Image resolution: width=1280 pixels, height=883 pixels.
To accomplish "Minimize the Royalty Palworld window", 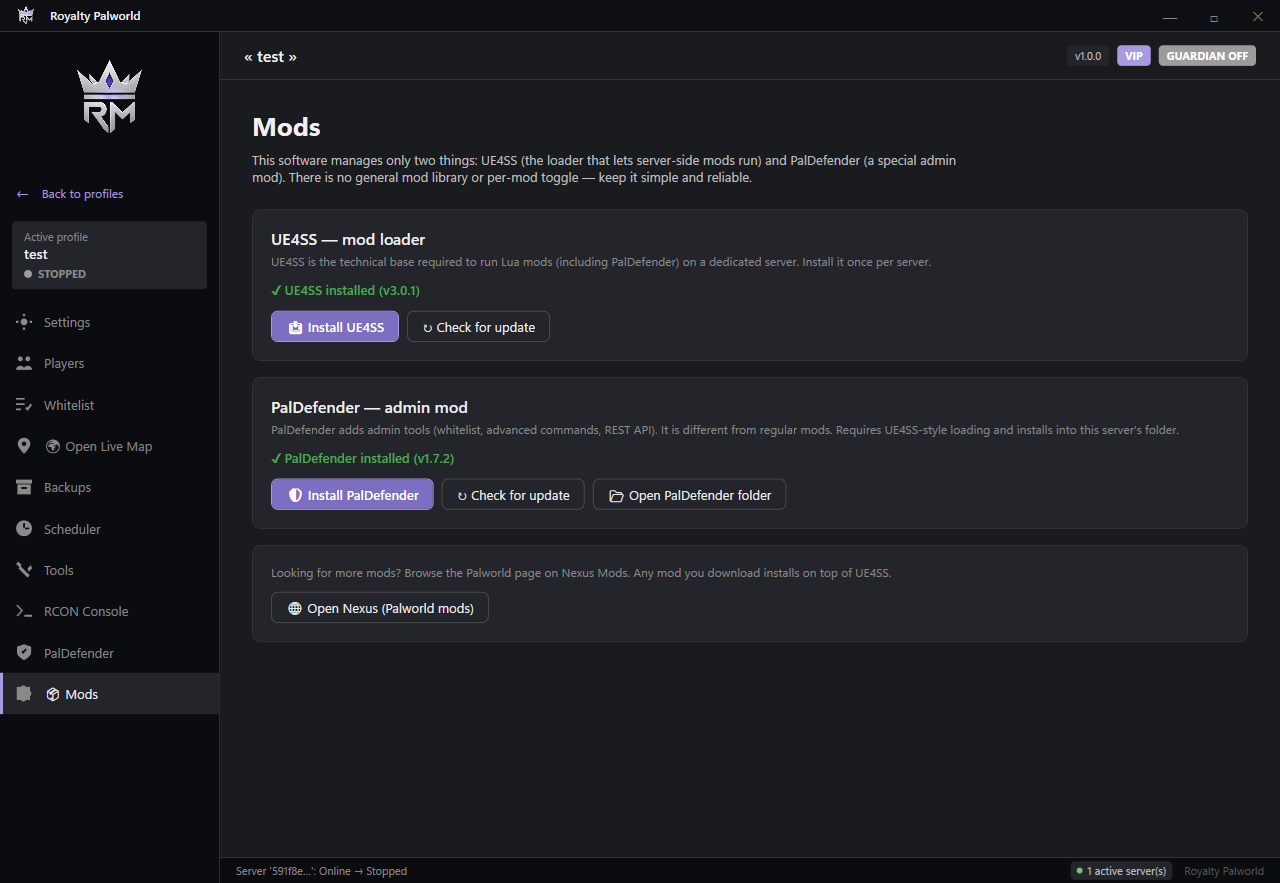I will 1170,16.
